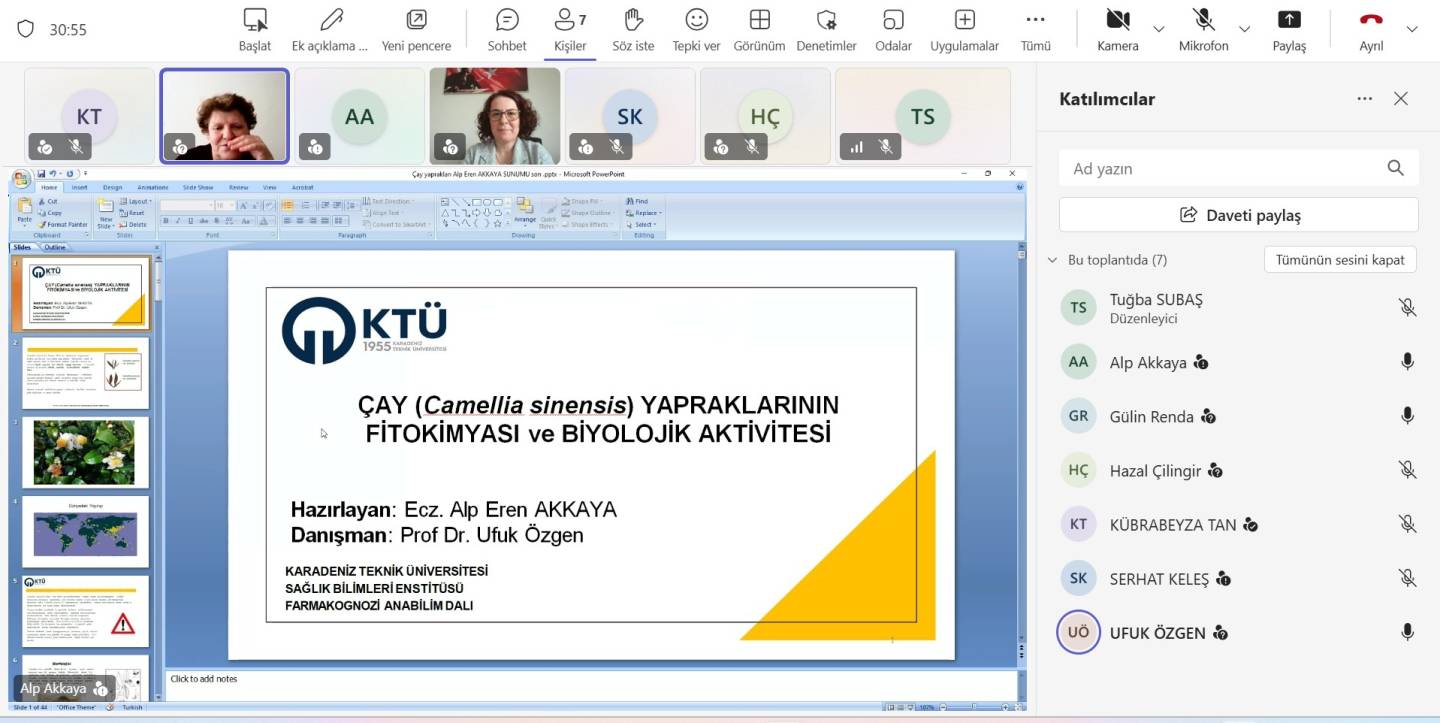
Task: Open the font name box in PowerPoint
Action: point(186,205)
